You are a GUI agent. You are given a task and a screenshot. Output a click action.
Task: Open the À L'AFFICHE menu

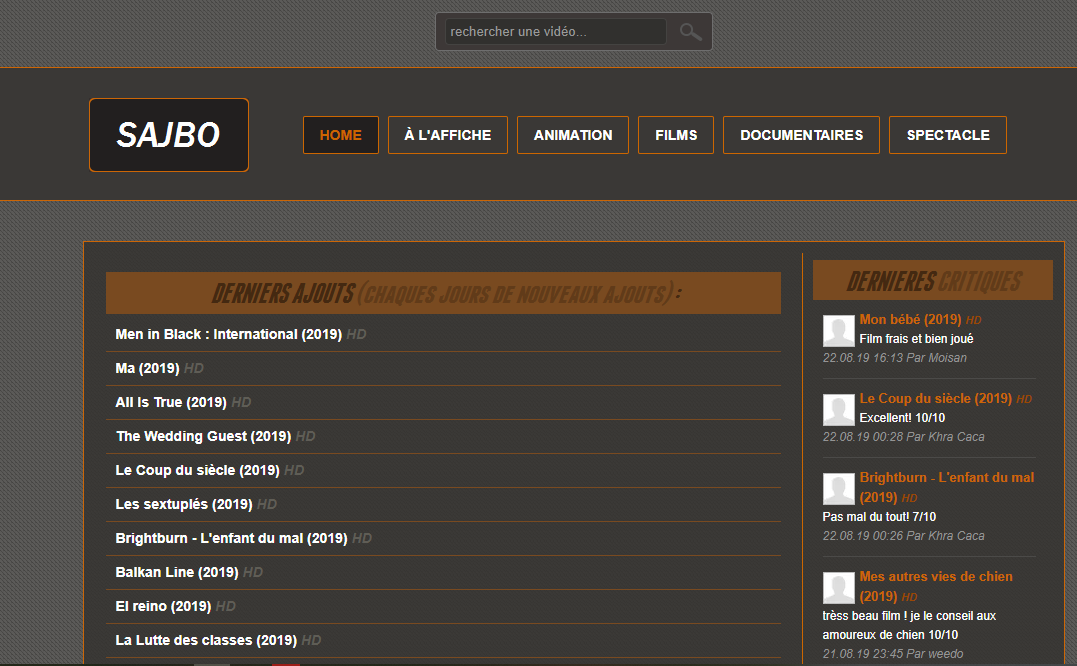(448, 135)
